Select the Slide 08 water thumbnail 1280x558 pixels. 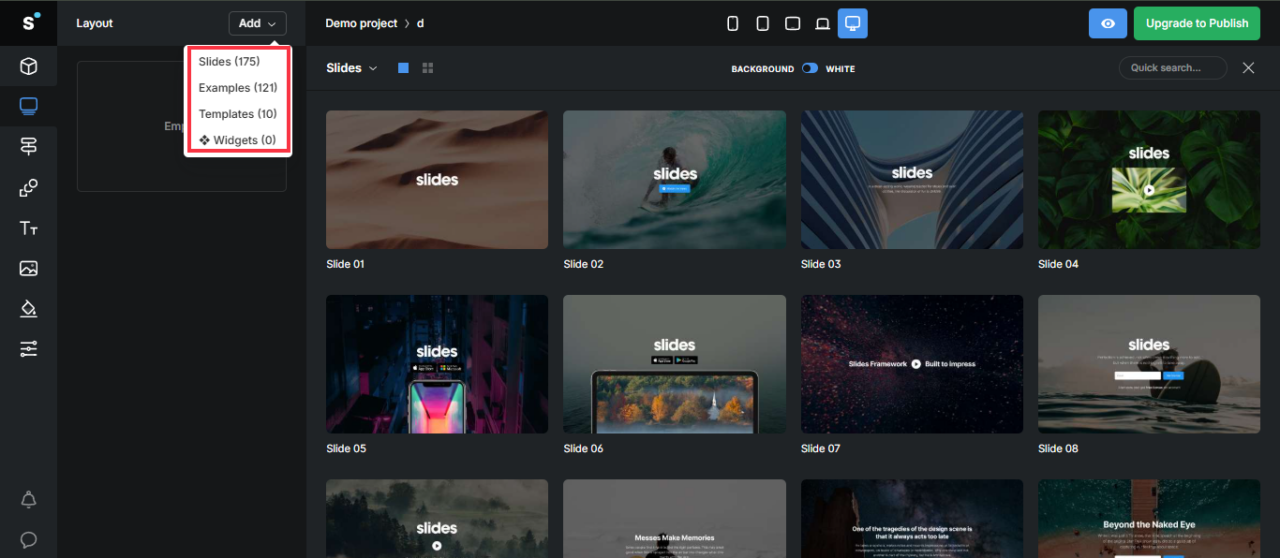1149,364
